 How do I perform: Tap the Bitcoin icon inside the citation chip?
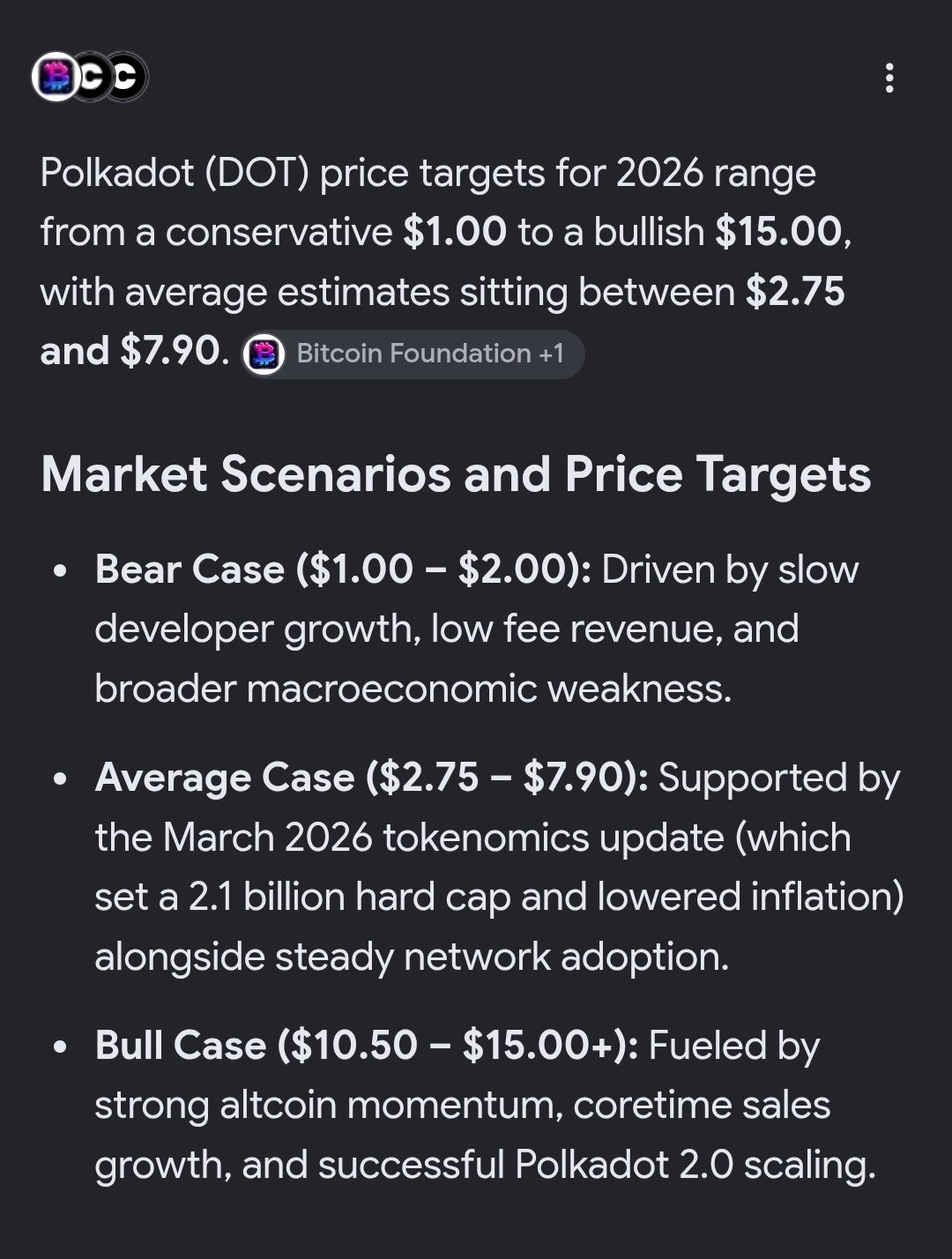[x=264, y=354]
